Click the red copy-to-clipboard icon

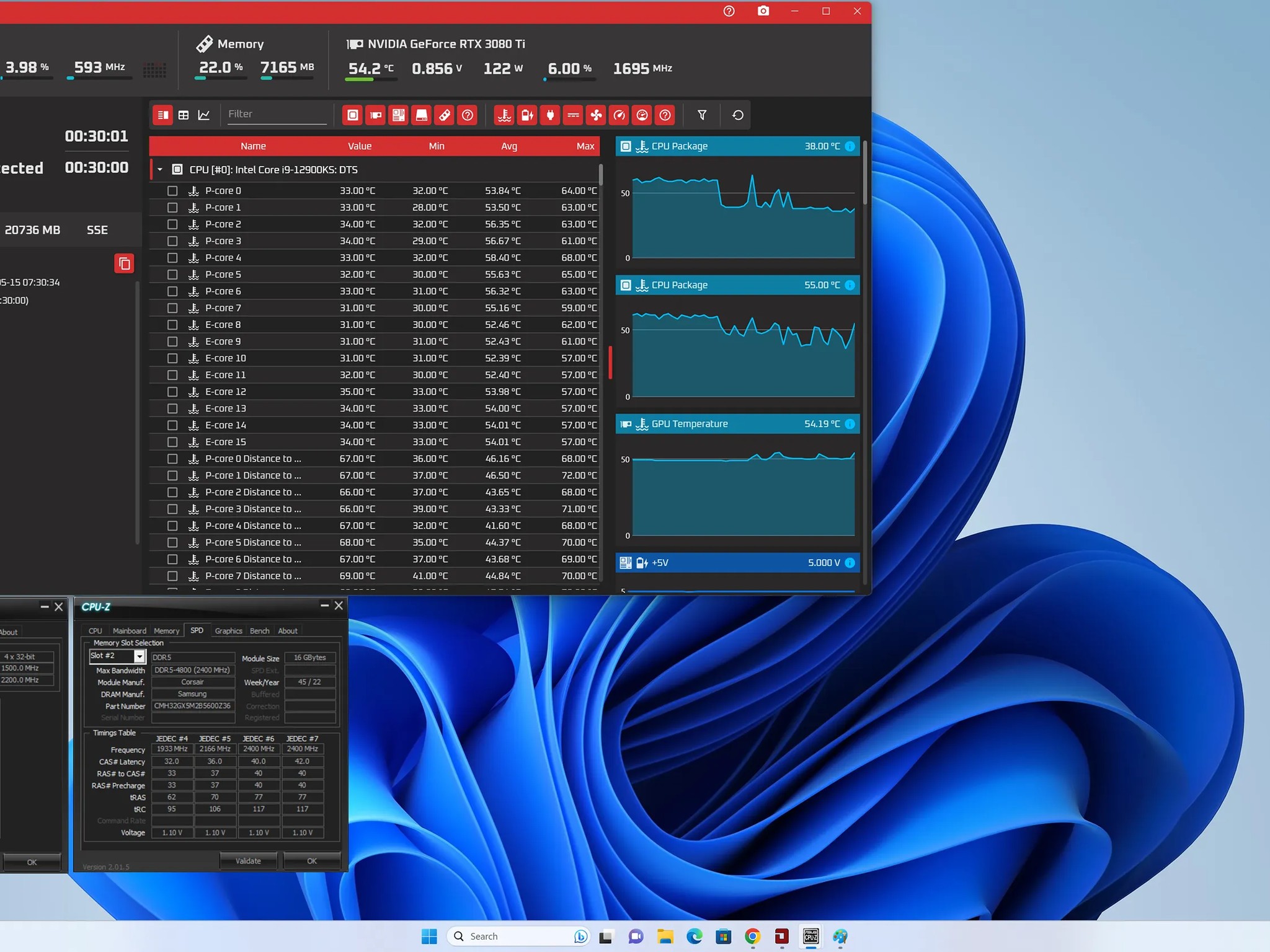pos(124,263)
